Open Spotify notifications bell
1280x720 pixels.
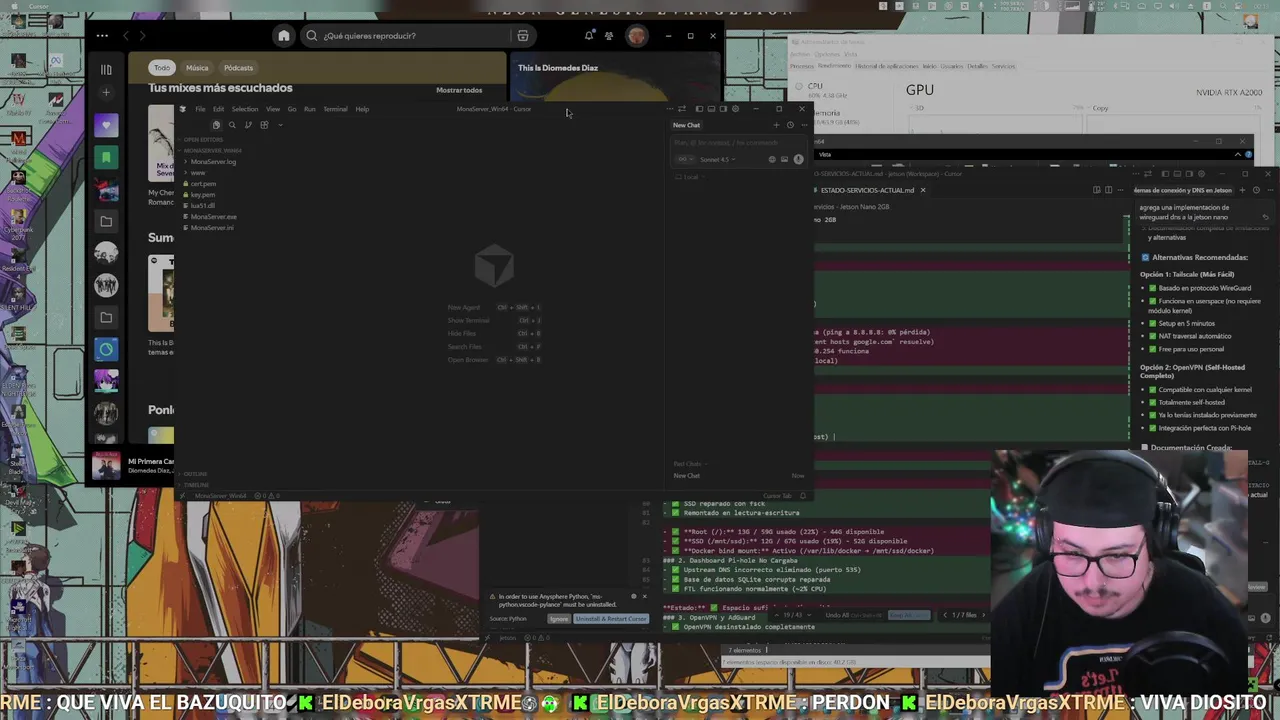589,36
